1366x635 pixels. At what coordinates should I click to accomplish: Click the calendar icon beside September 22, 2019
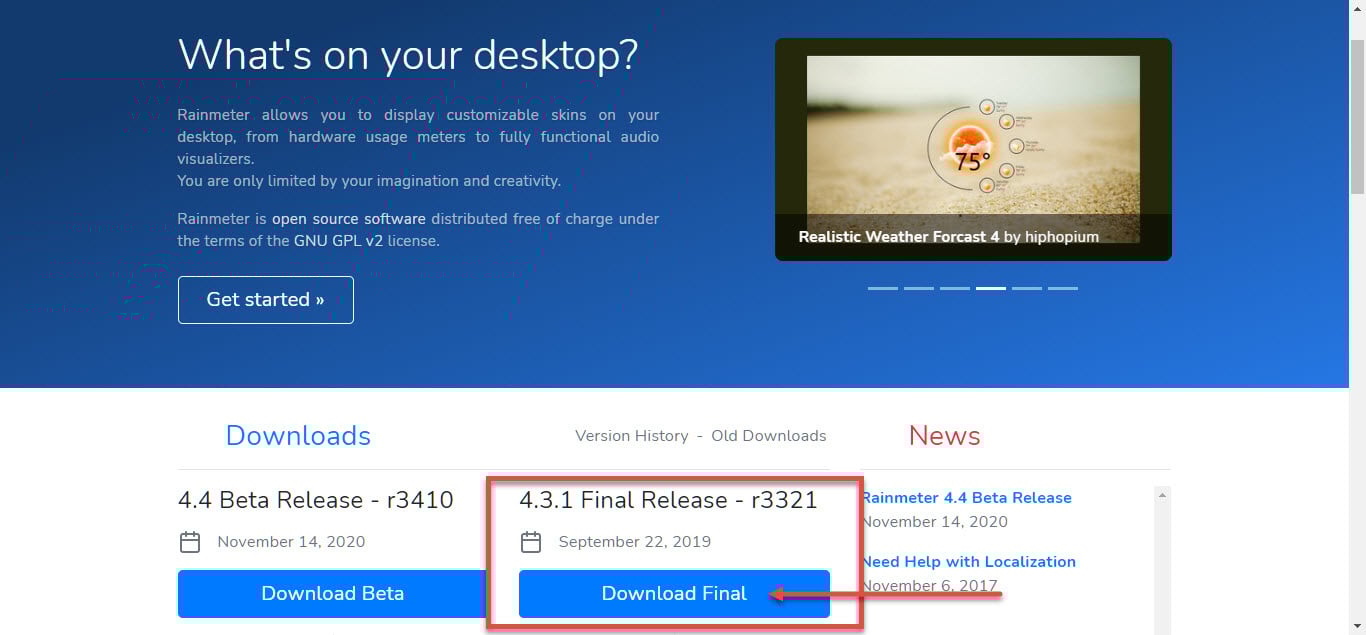[x=531, y=542]
